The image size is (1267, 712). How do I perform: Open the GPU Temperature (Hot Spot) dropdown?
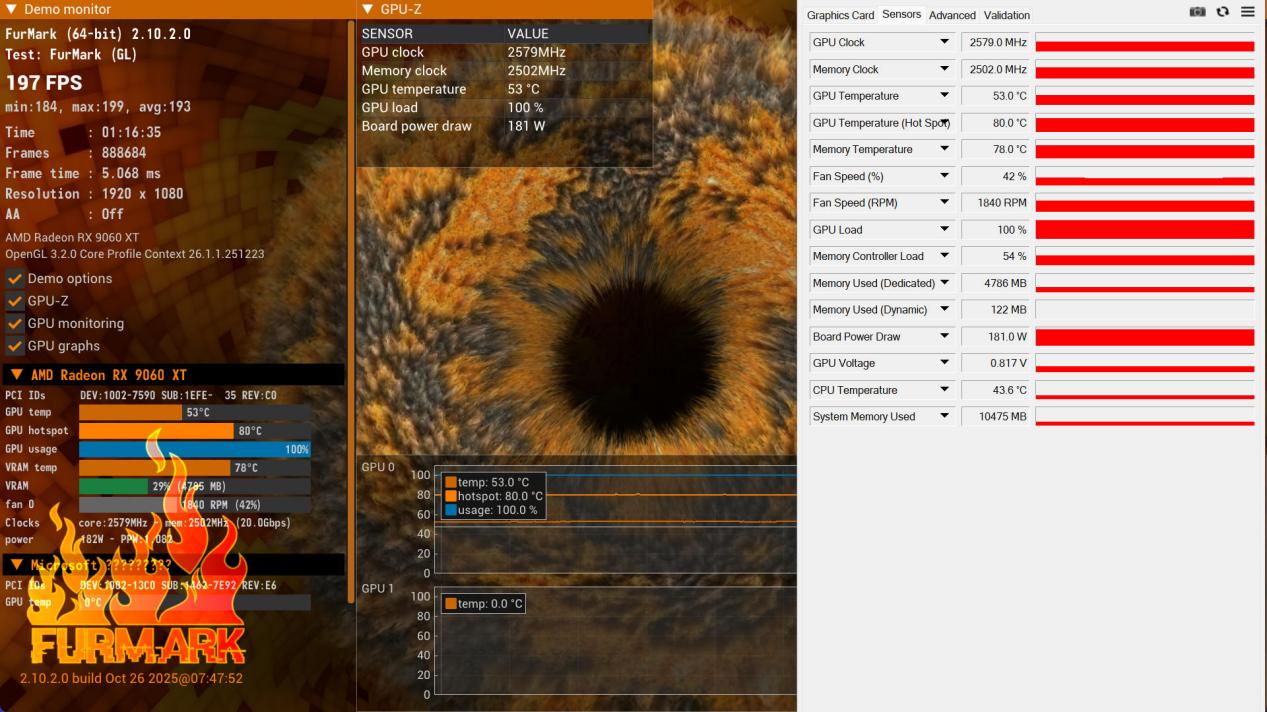[x=944, y=123]
